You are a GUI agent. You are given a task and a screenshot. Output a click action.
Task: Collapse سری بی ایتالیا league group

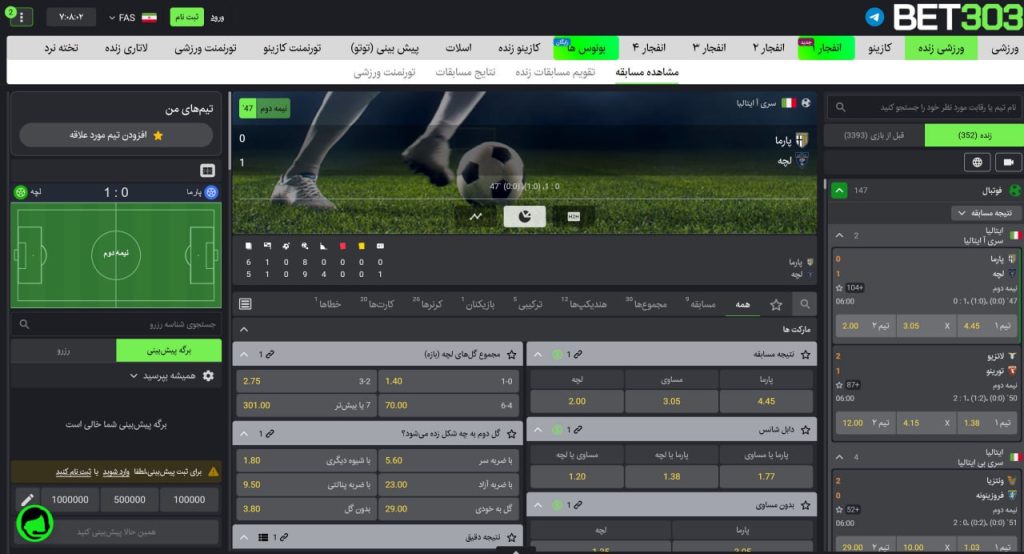tap(839, 457)
